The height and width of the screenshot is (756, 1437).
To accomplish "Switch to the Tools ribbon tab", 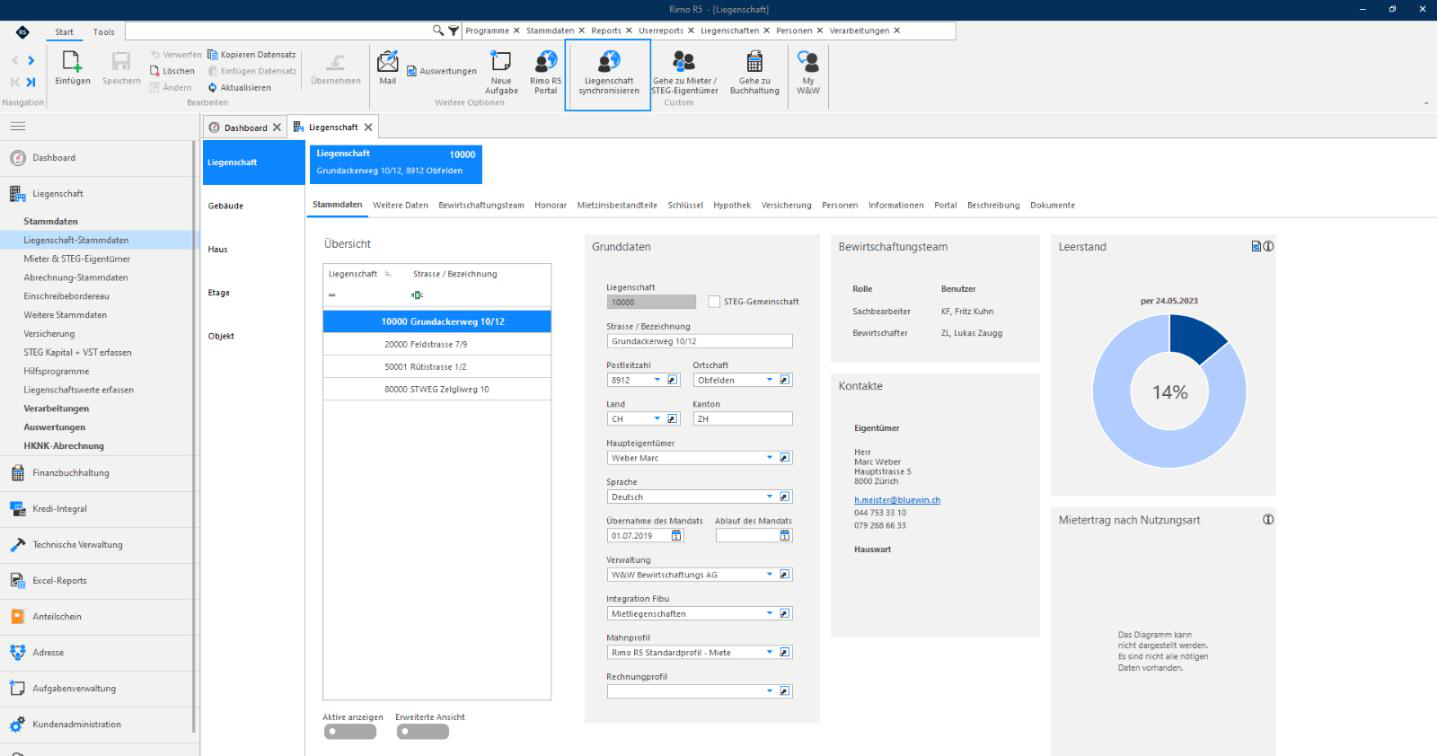I will tap(104, 31).
